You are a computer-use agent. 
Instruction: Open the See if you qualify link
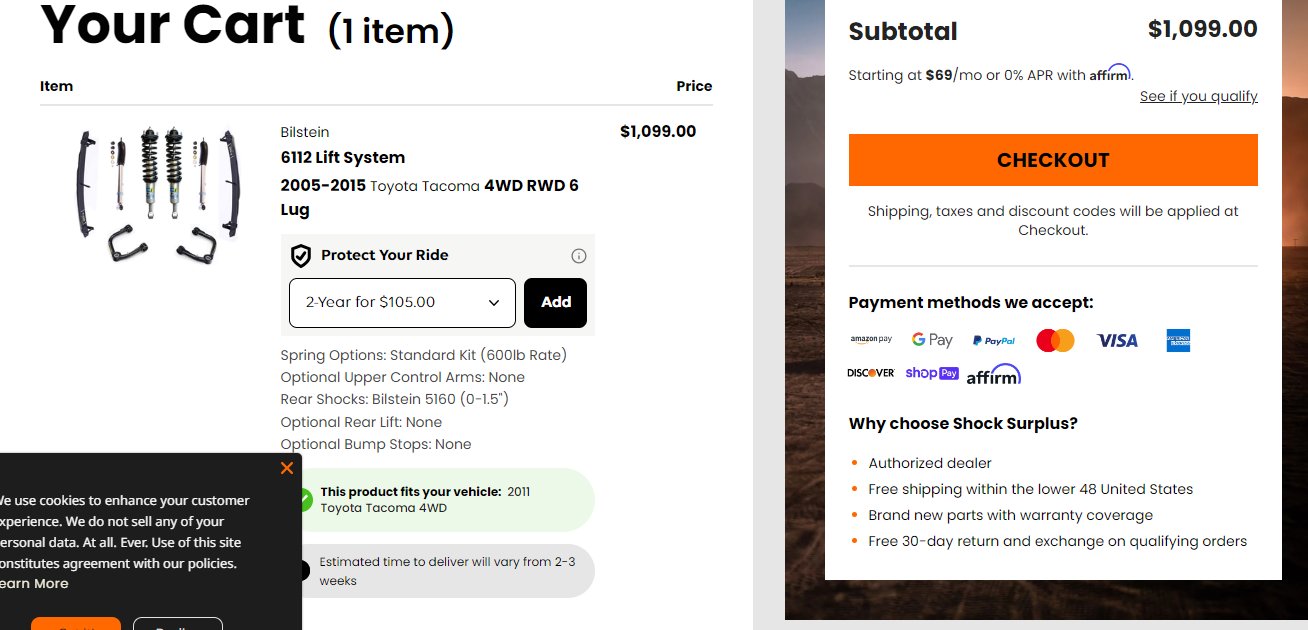pyautogui.click(x=1199, y=96)
